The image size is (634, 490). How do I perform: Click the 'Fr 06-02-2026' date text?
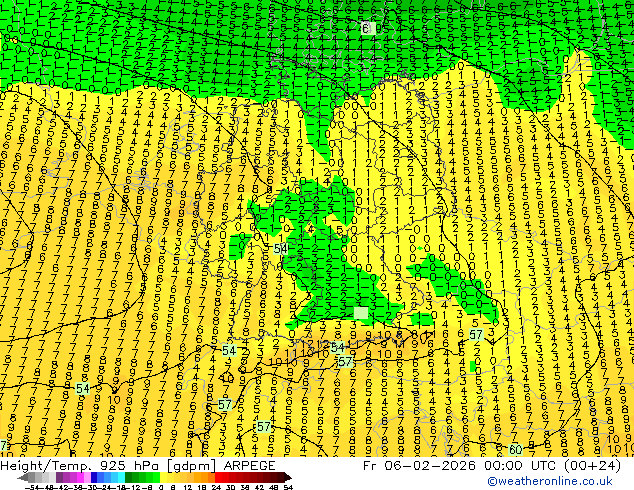coord(419,465)
